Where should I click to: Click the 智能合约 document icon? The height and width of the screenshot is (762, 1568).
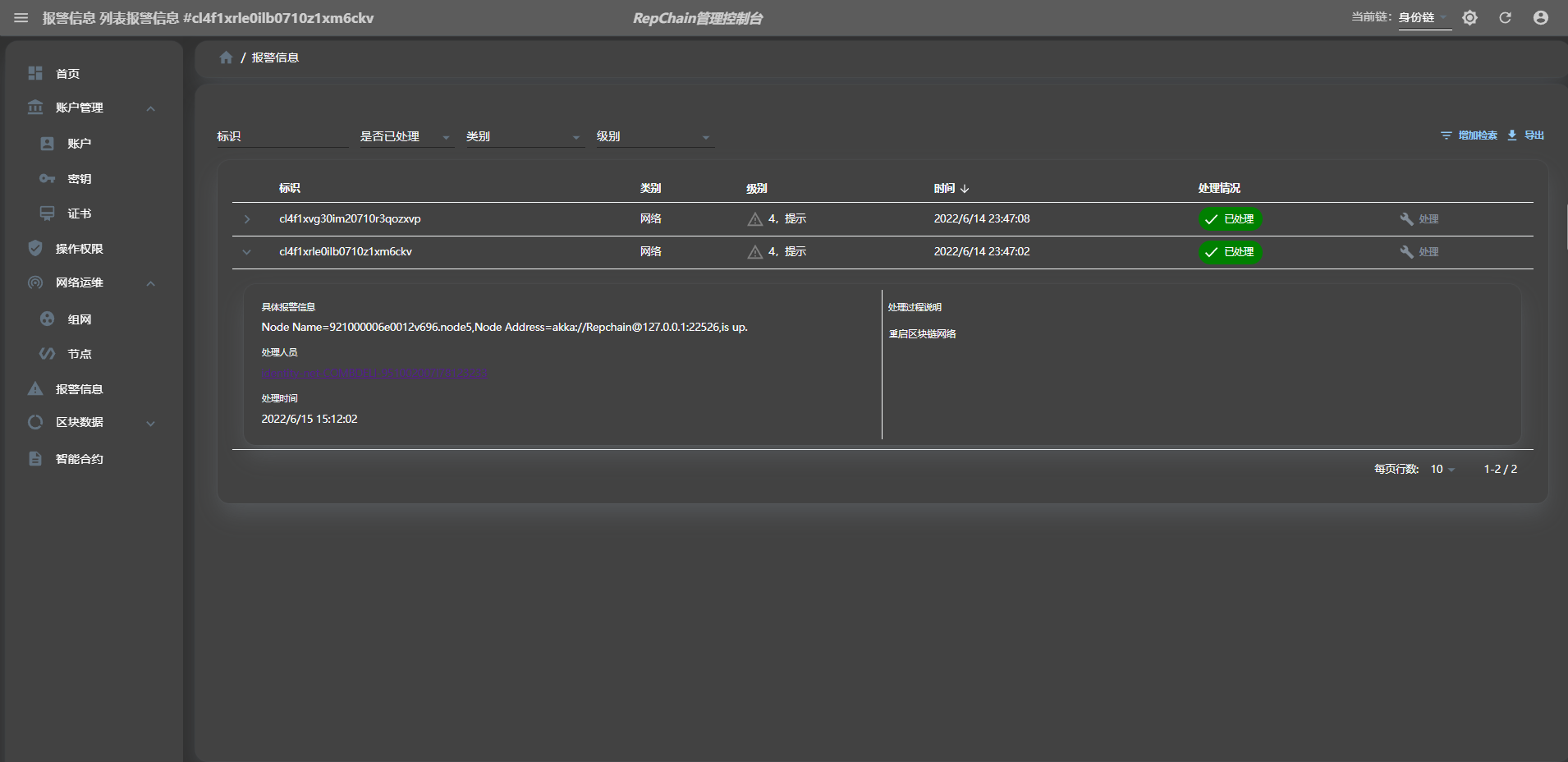(35, 458)
